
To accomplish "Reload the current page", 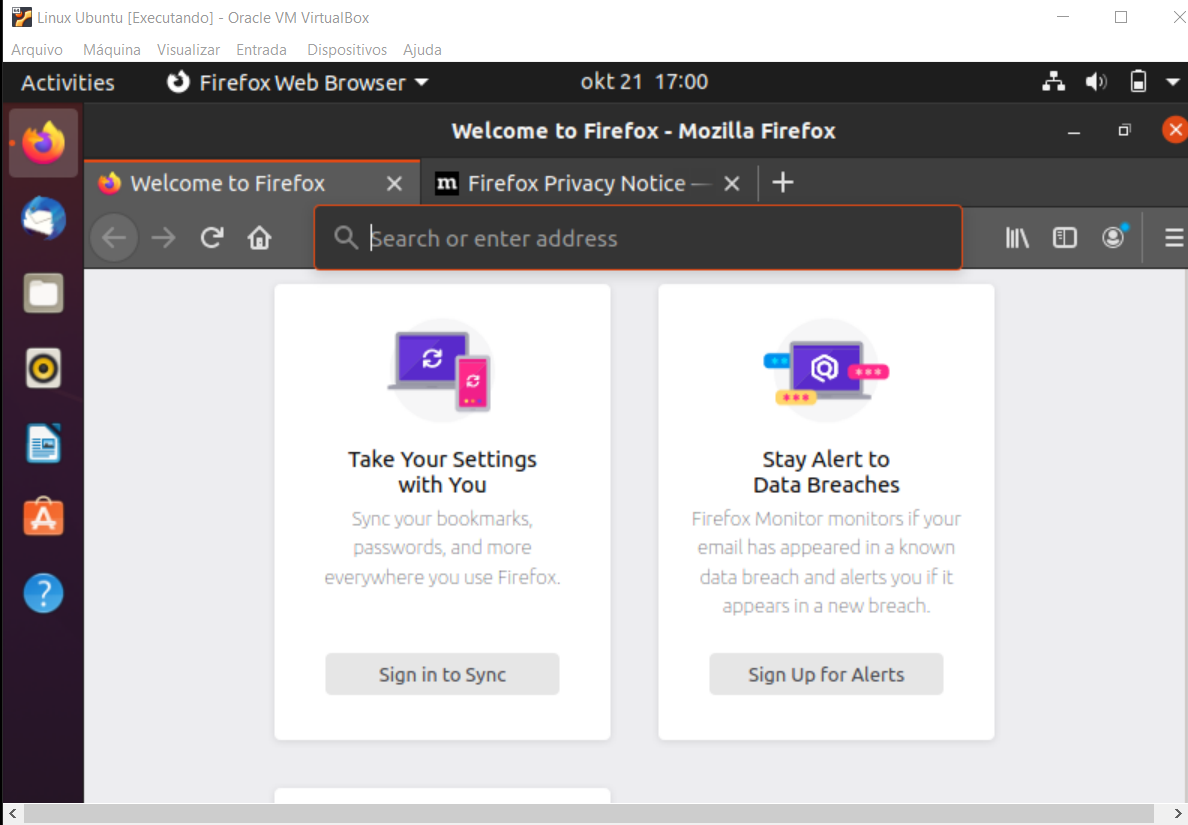I will pos(211,237).
